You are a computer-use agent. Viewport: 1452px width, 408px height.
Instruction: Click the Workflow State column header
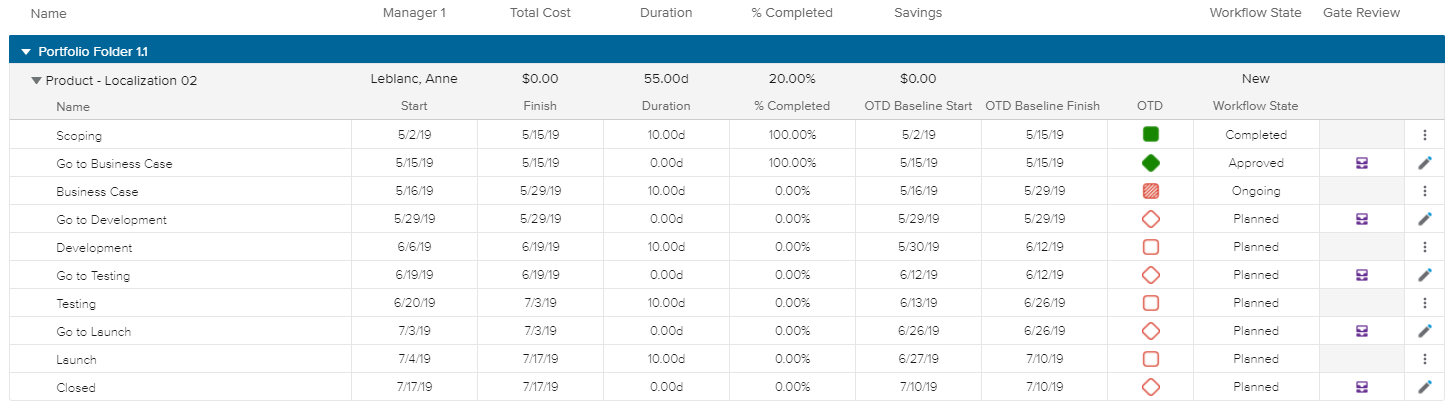click(x=1255, y=13)
